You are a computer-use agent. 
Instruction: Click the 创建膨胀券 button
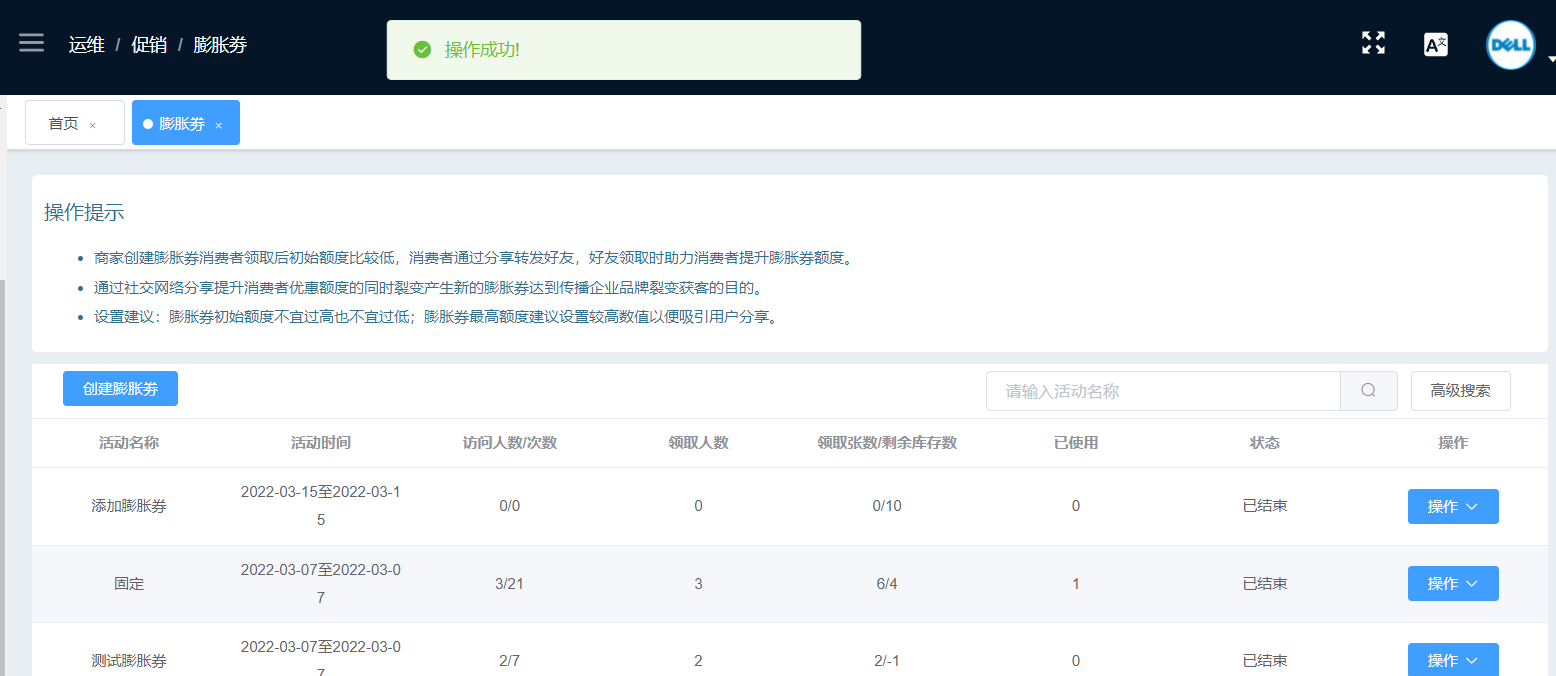(120, 389)
